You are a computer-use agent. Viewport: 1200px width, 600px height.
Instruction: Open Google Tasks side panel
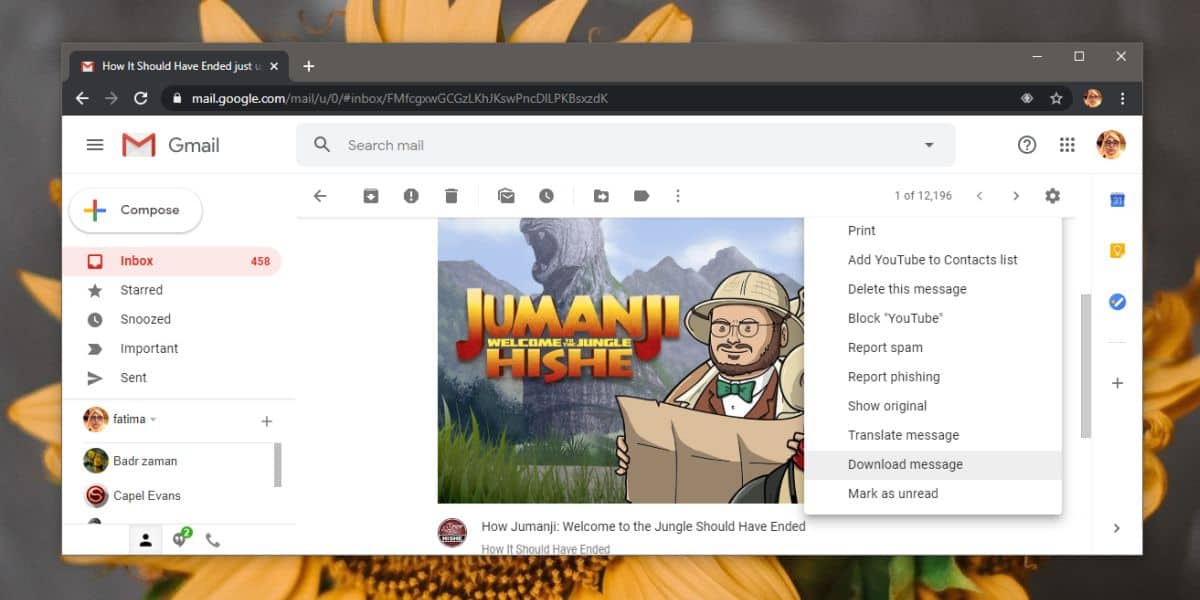(1118, 301)
